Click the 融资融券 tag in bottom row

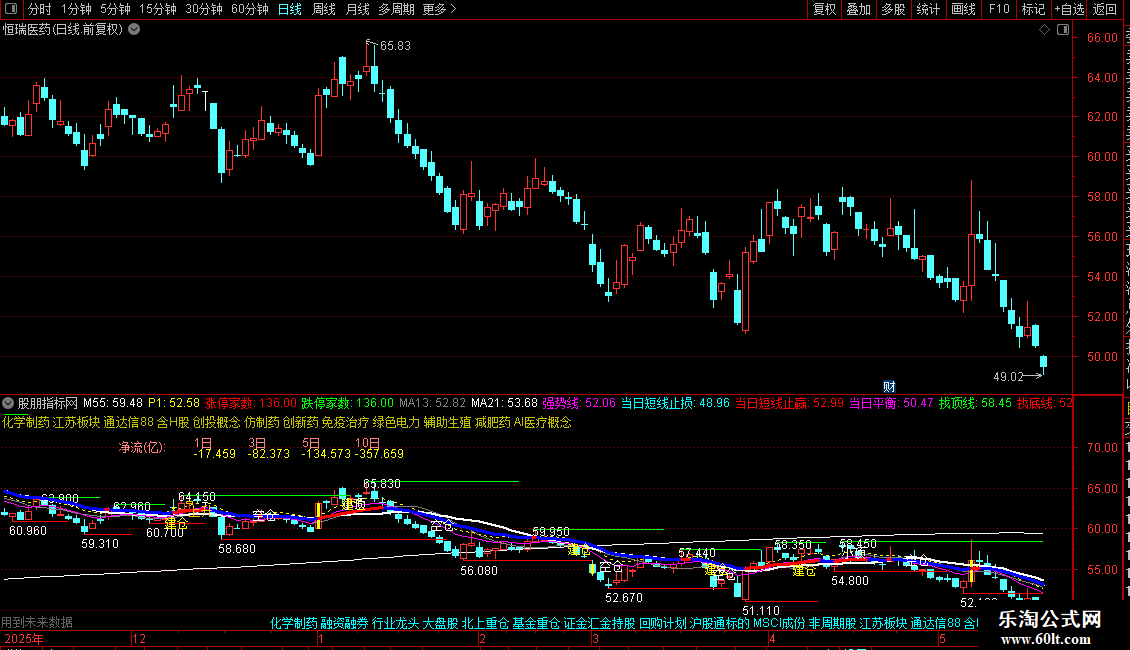(344, 623)
